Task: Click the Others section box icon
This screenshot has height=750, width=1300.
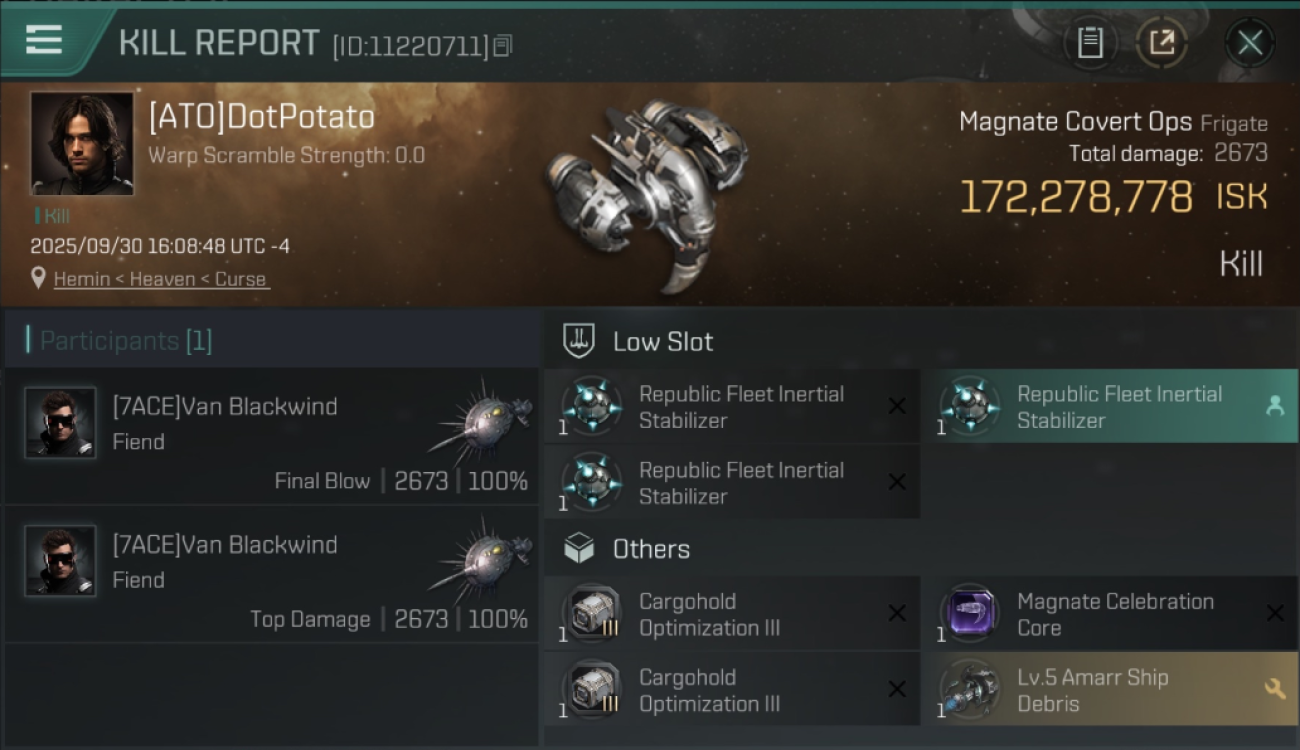Action: [x=580, y=549]
